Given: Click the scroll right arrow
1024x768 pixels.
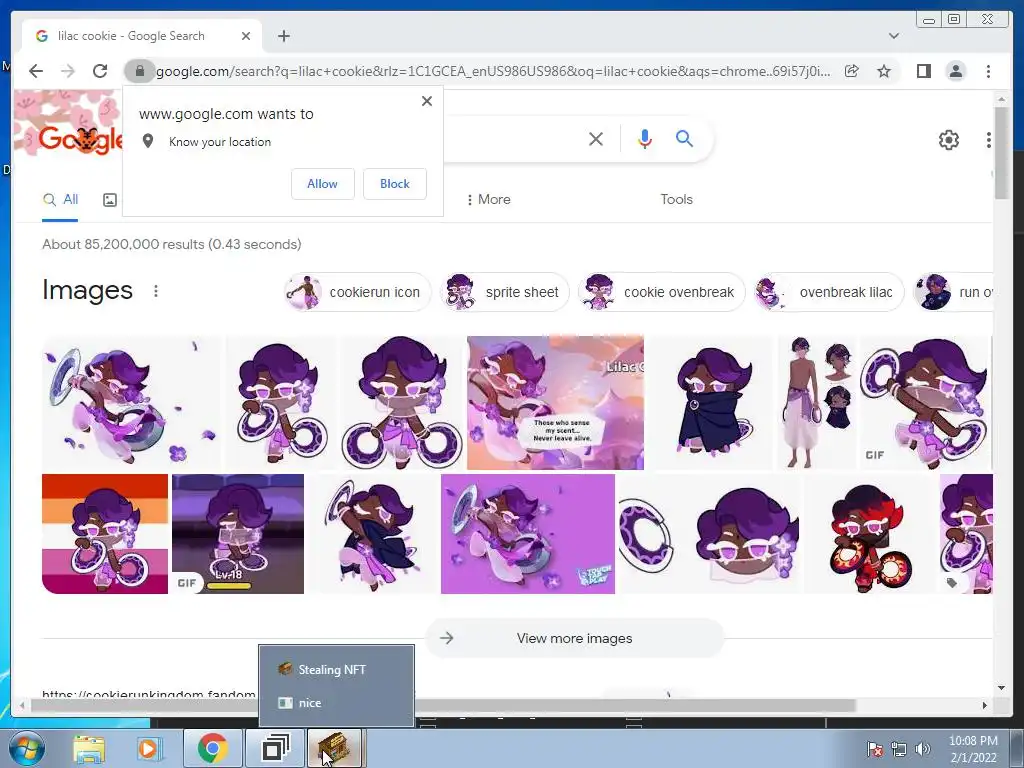Looking at the screenshot, I should (x=985, y=705).
